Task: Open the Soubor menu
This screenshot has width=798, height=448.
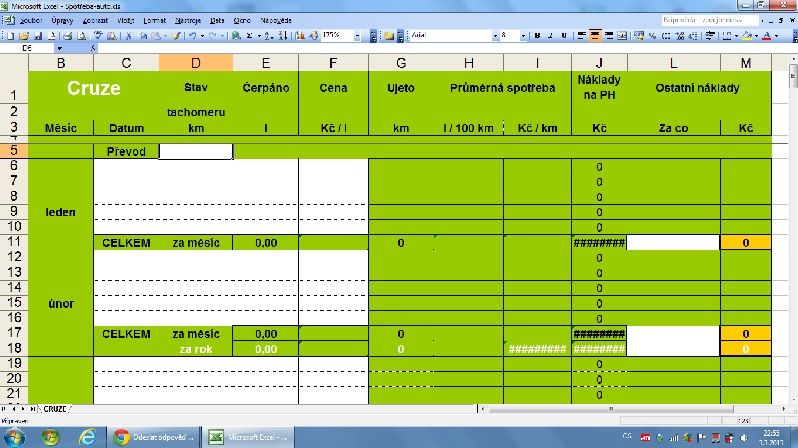Action: (29, 20)
